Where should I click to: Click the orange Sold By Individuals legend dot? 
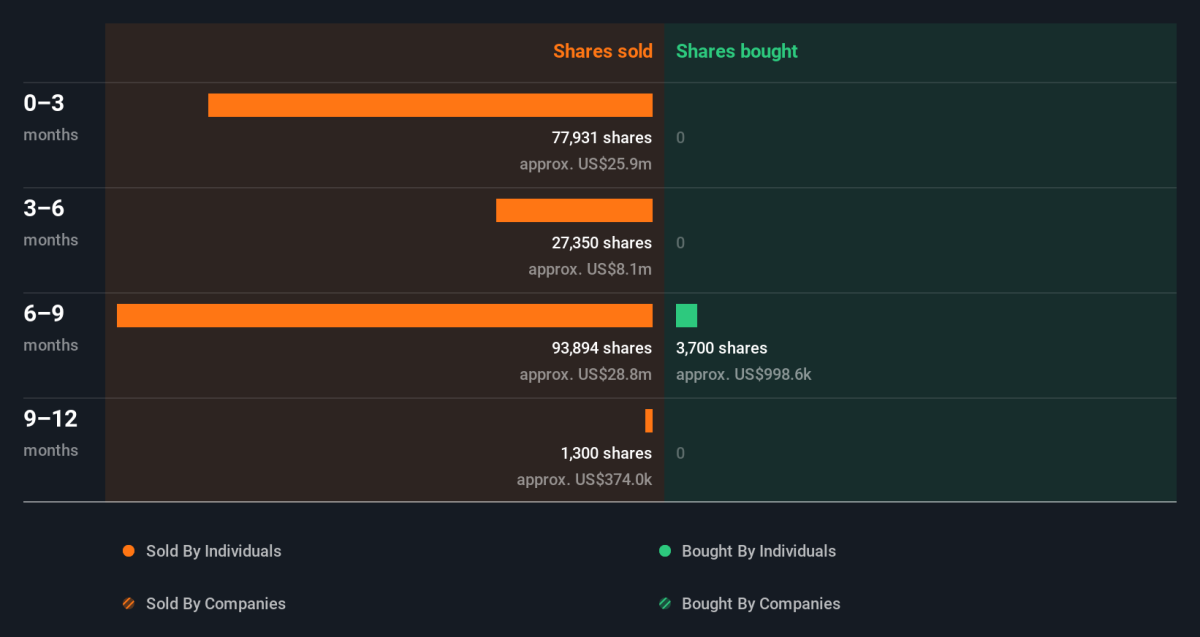[x=128, y=551]
